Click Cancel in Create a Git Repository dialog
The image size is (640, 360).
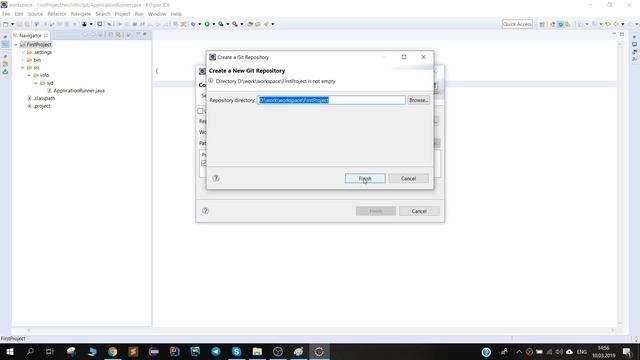408,178
